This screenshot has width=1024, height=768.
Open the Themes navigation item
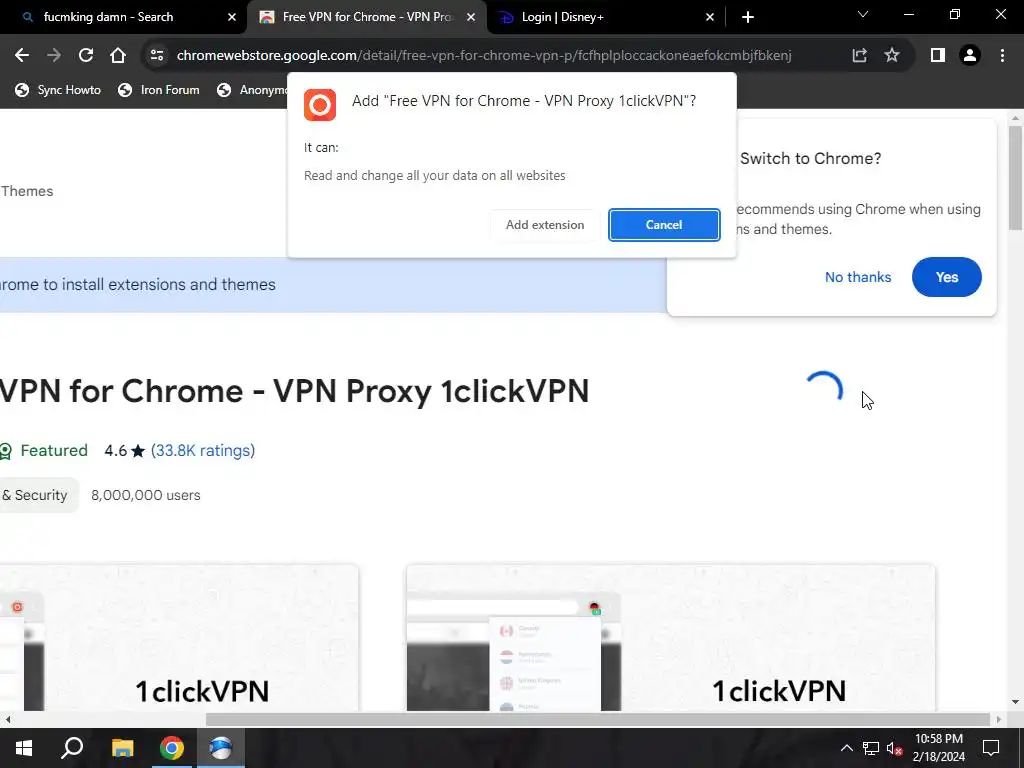point(27,191)
